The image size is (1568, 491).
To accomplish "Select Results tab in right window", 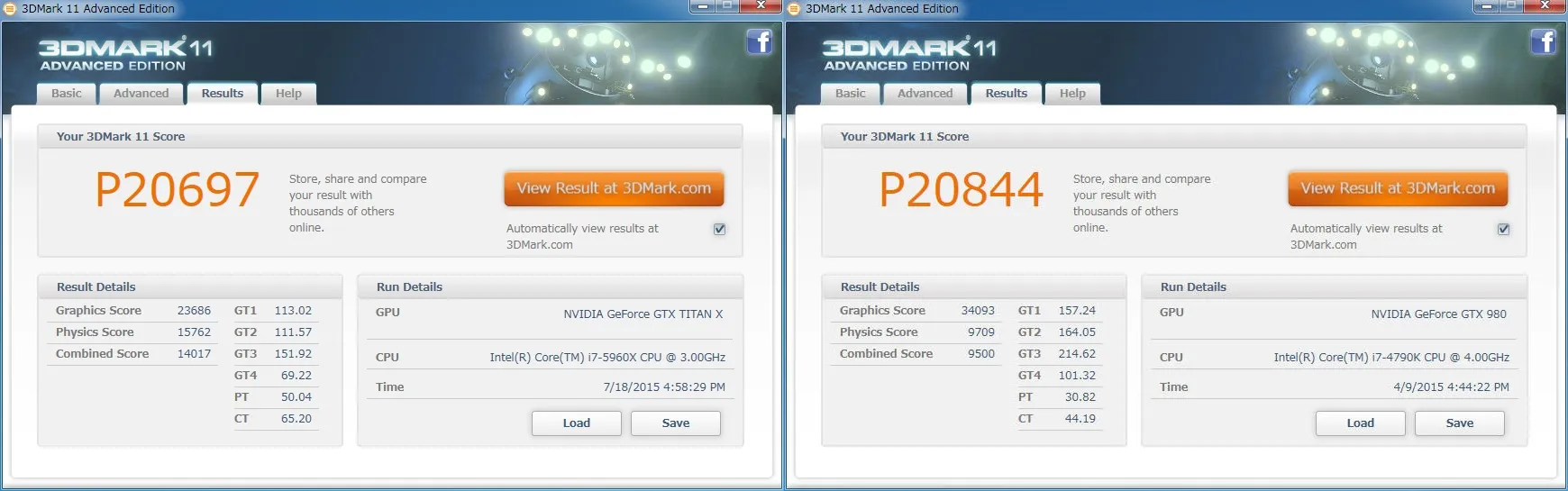I will tap(1007, 94).
